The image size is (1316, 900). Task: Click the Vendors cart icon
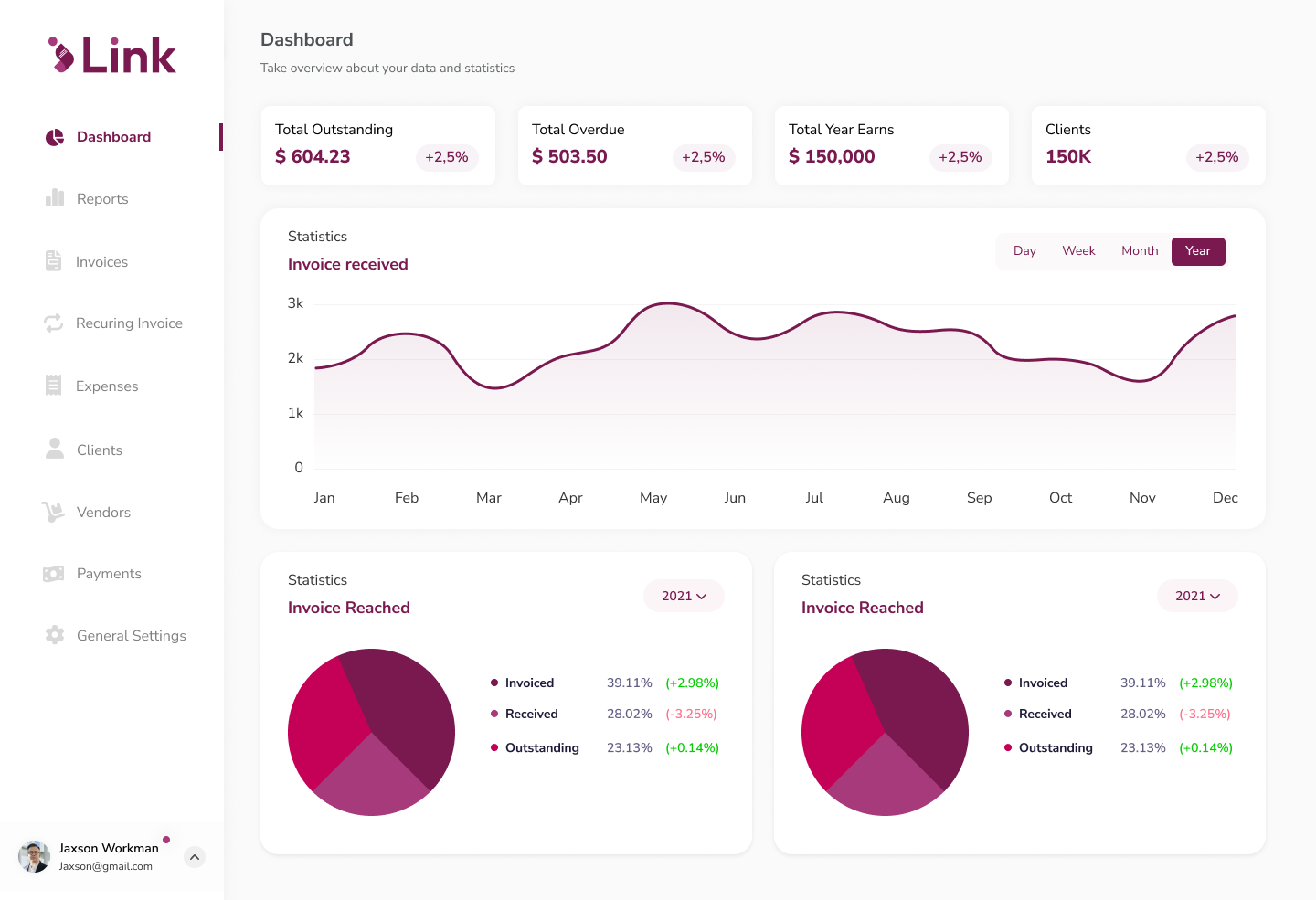click(53, 512)
